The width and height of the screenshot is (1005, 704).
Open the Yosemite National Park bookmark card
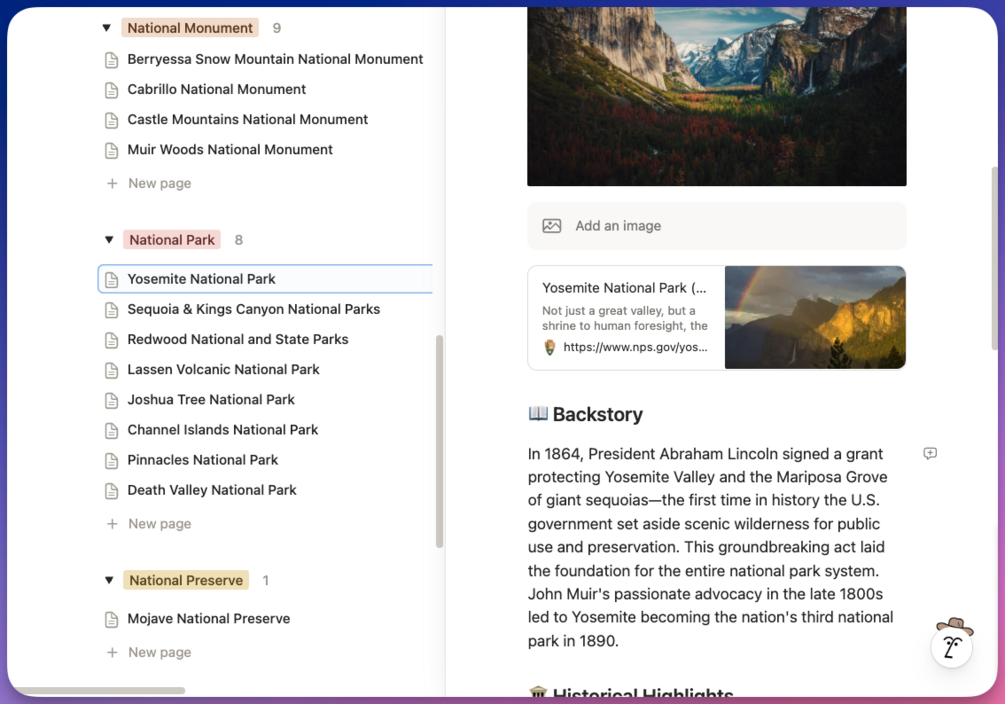(x=717, y=317)
